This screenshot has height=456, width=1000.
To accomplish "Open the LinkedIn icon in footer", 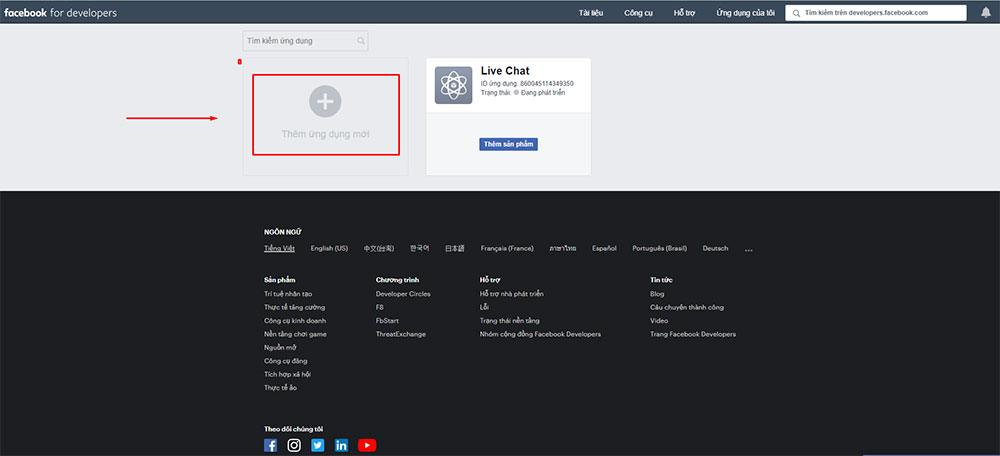I will (x=342, y=445).
